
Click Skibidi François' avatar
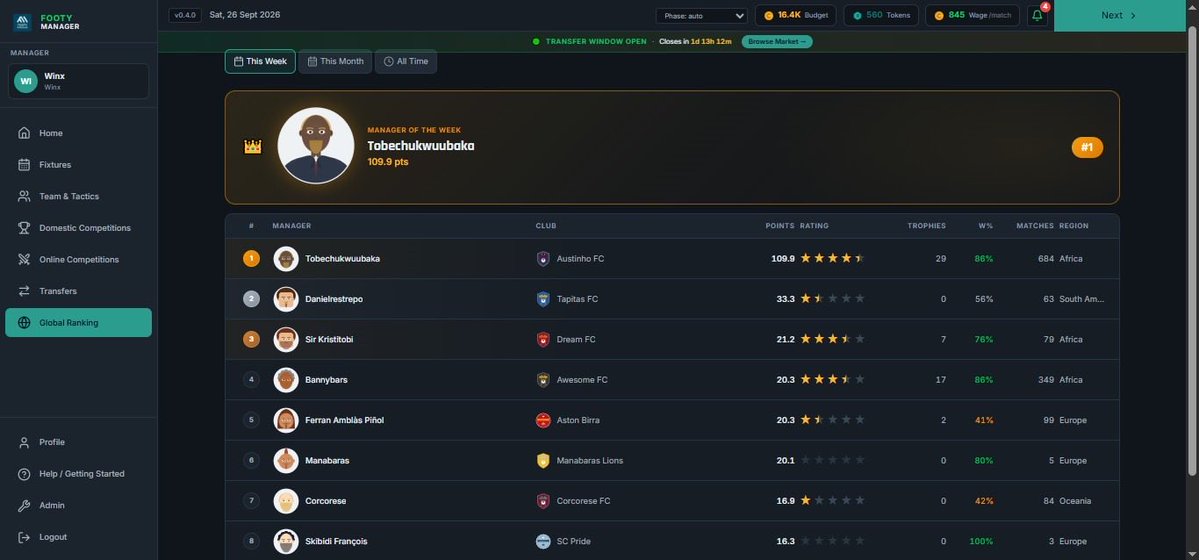[286, 541]
